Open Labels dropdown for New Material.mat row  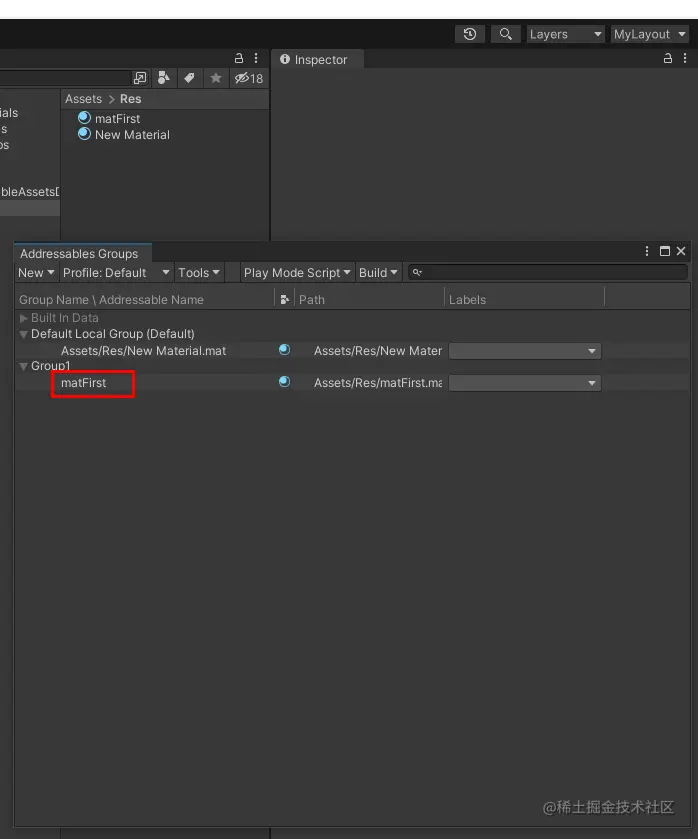click(x=525, y=351)
